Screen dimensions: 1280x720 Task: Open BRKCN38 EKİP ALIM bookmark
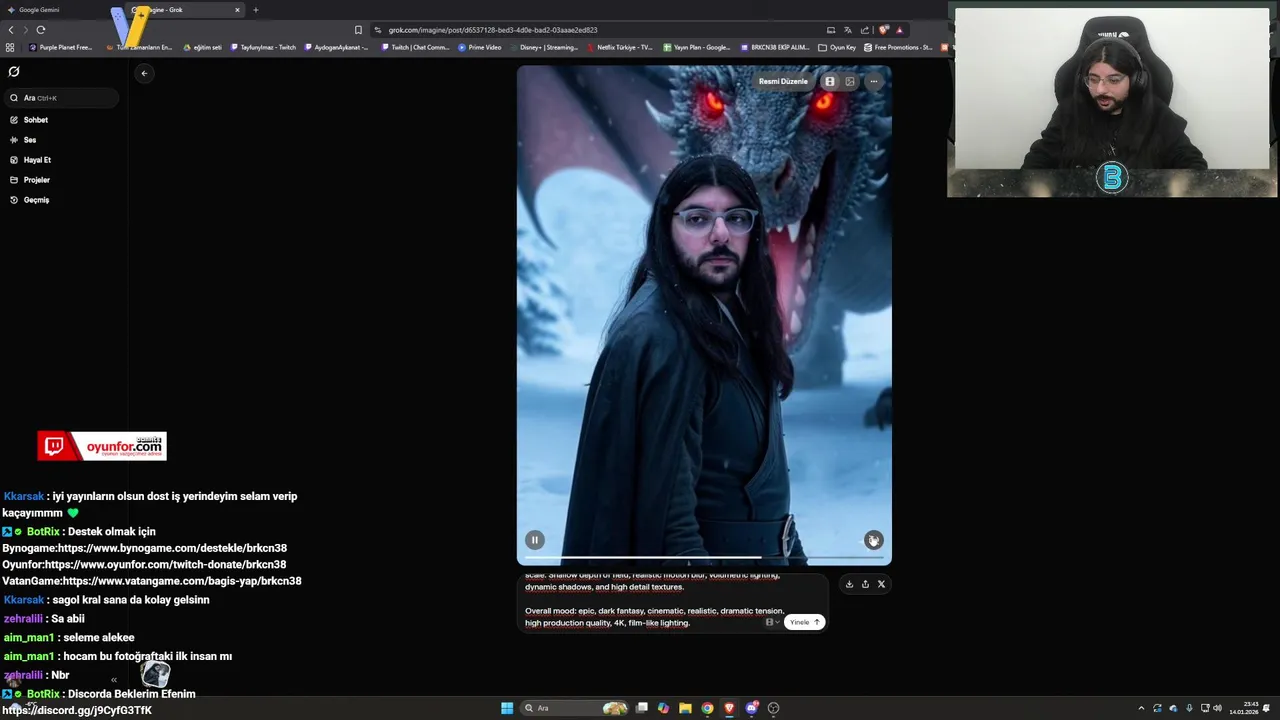[x=775, y=47]
